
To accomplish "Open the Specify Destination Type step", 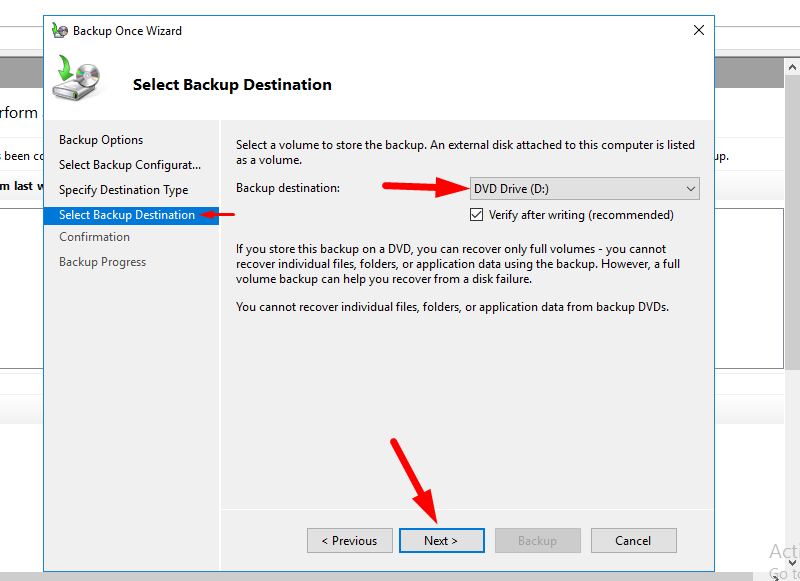I will pos(123,190).
